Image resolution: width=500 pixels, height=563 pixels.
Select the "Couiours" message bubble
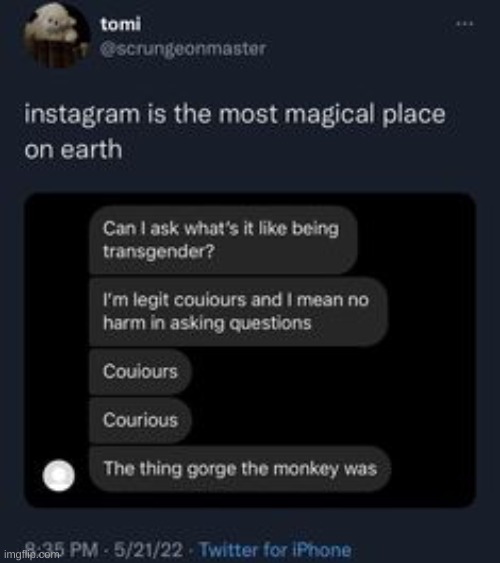(x=140, y=372)
